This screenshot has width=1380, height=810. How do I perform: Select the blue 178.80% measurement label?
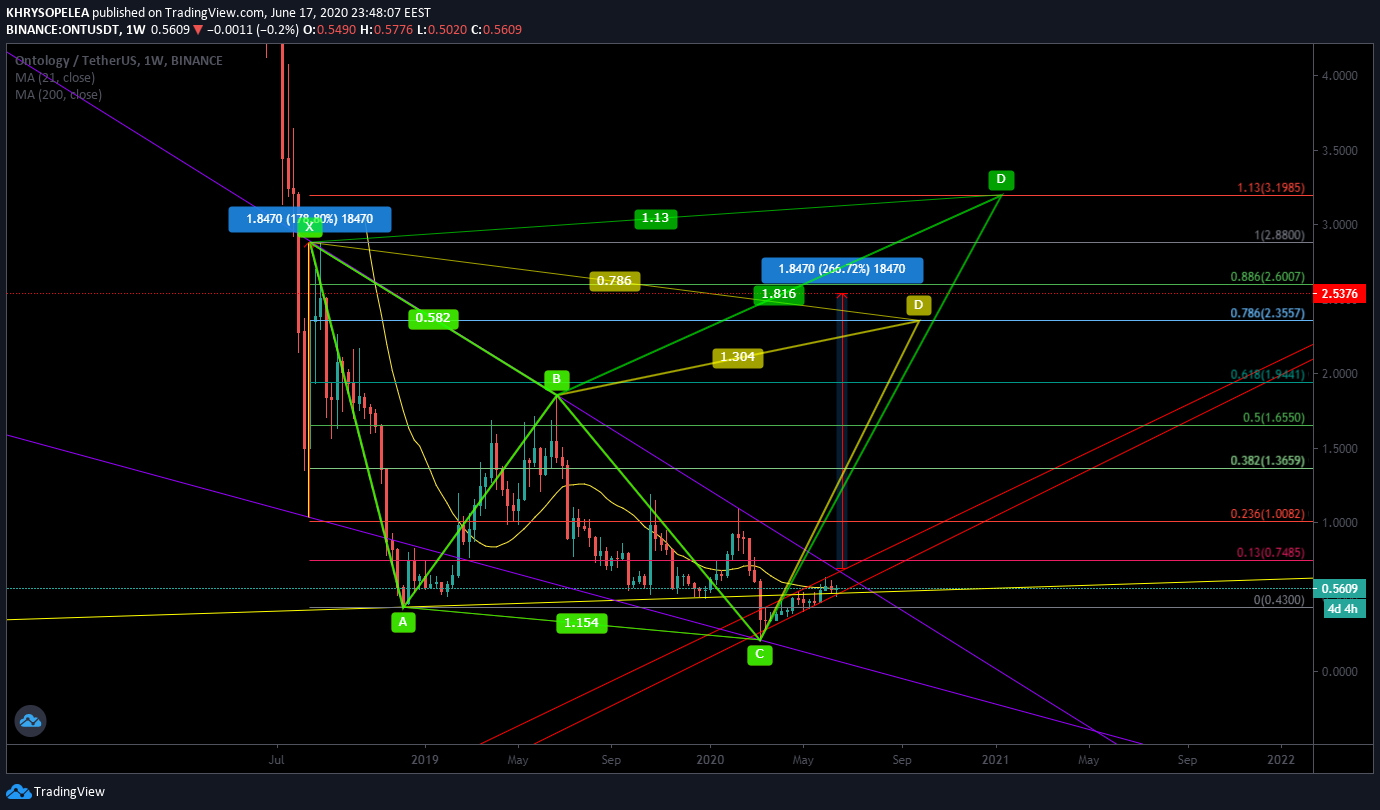tap(310, 219)
